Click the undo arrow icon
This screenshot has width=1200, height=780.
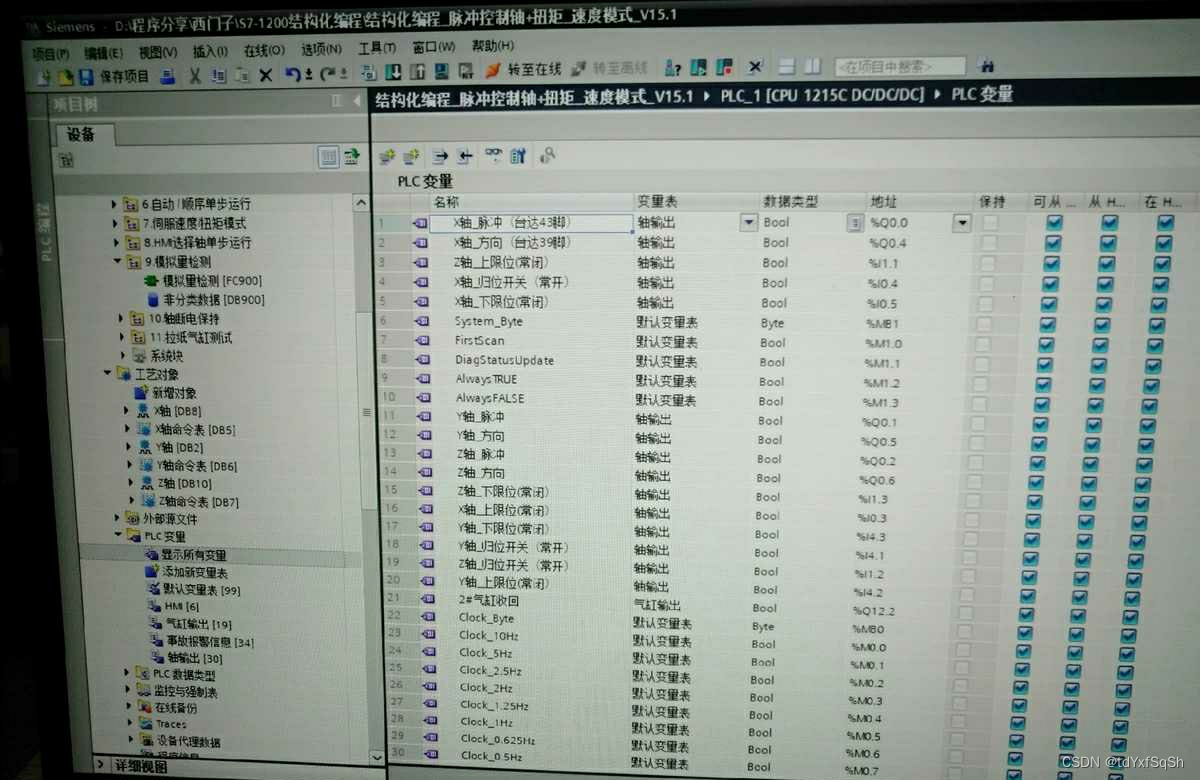(293, 74)
